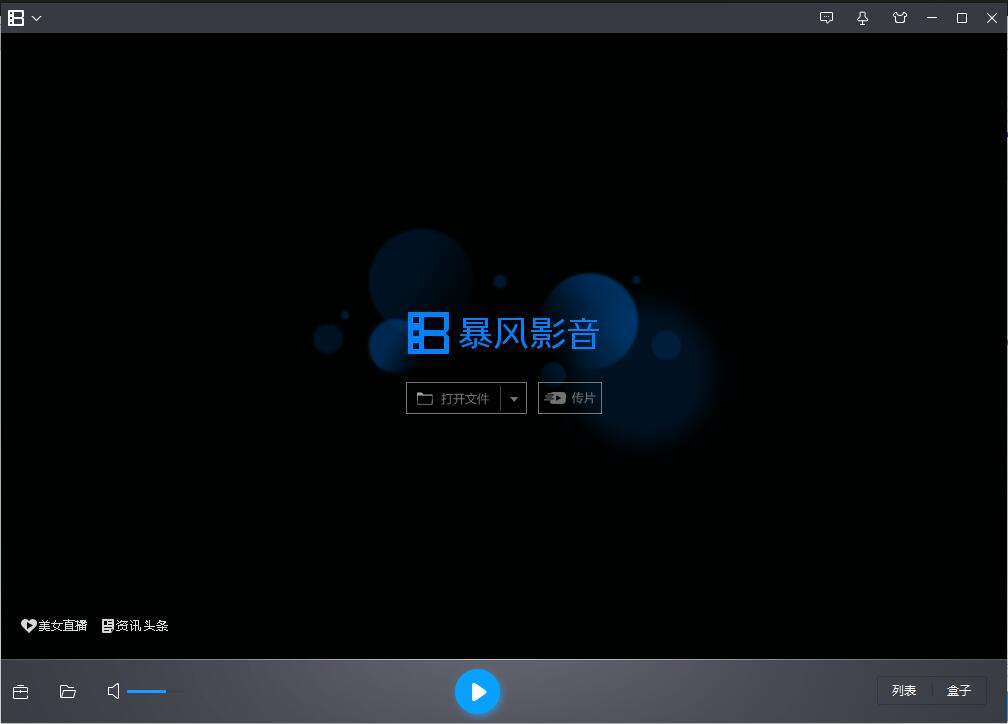Click the volume slider track

pos(155,691)
